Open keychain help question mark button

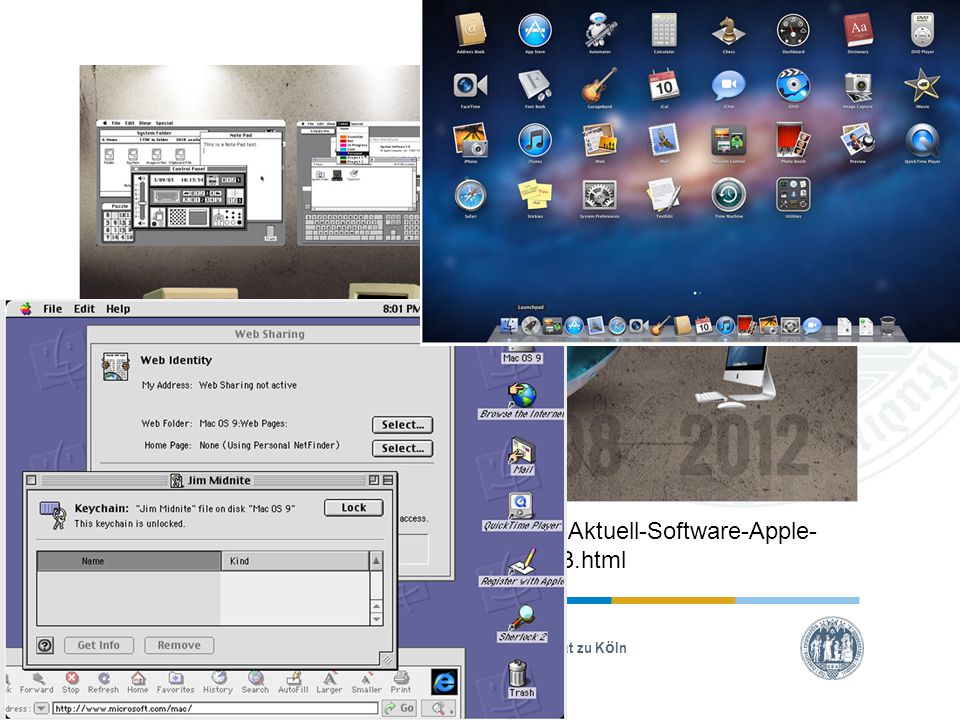45,645
